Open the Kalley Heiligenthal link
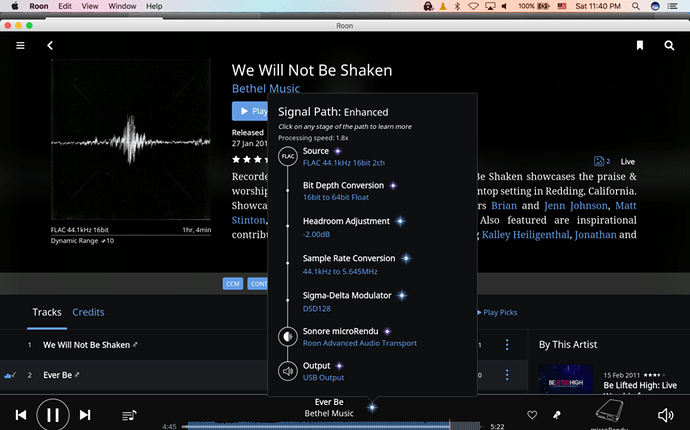The width and height of the screenshot is (690, 430). [x=525, y=235]
